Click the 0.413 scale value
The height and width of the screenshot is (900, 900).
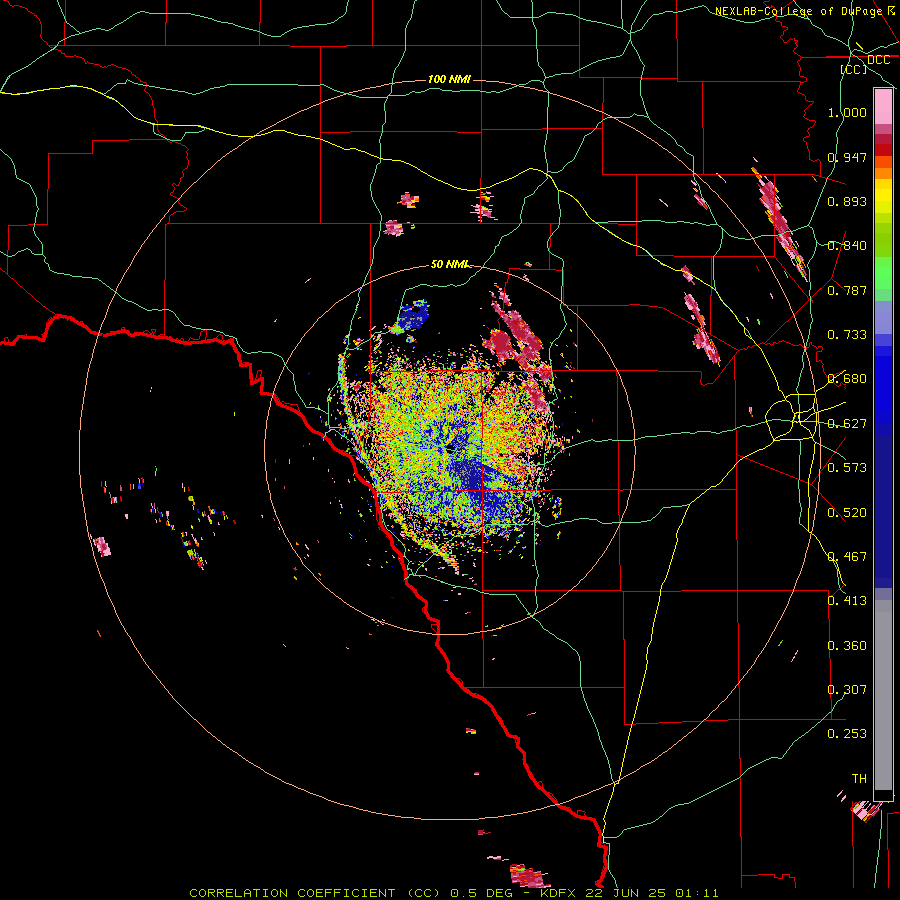click(x=847, y=601)
